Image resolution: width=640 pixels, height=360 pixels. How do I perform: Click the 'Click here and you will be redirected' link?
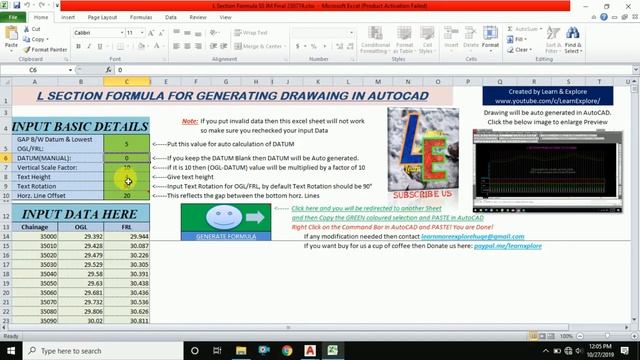(x=367, y=208)
